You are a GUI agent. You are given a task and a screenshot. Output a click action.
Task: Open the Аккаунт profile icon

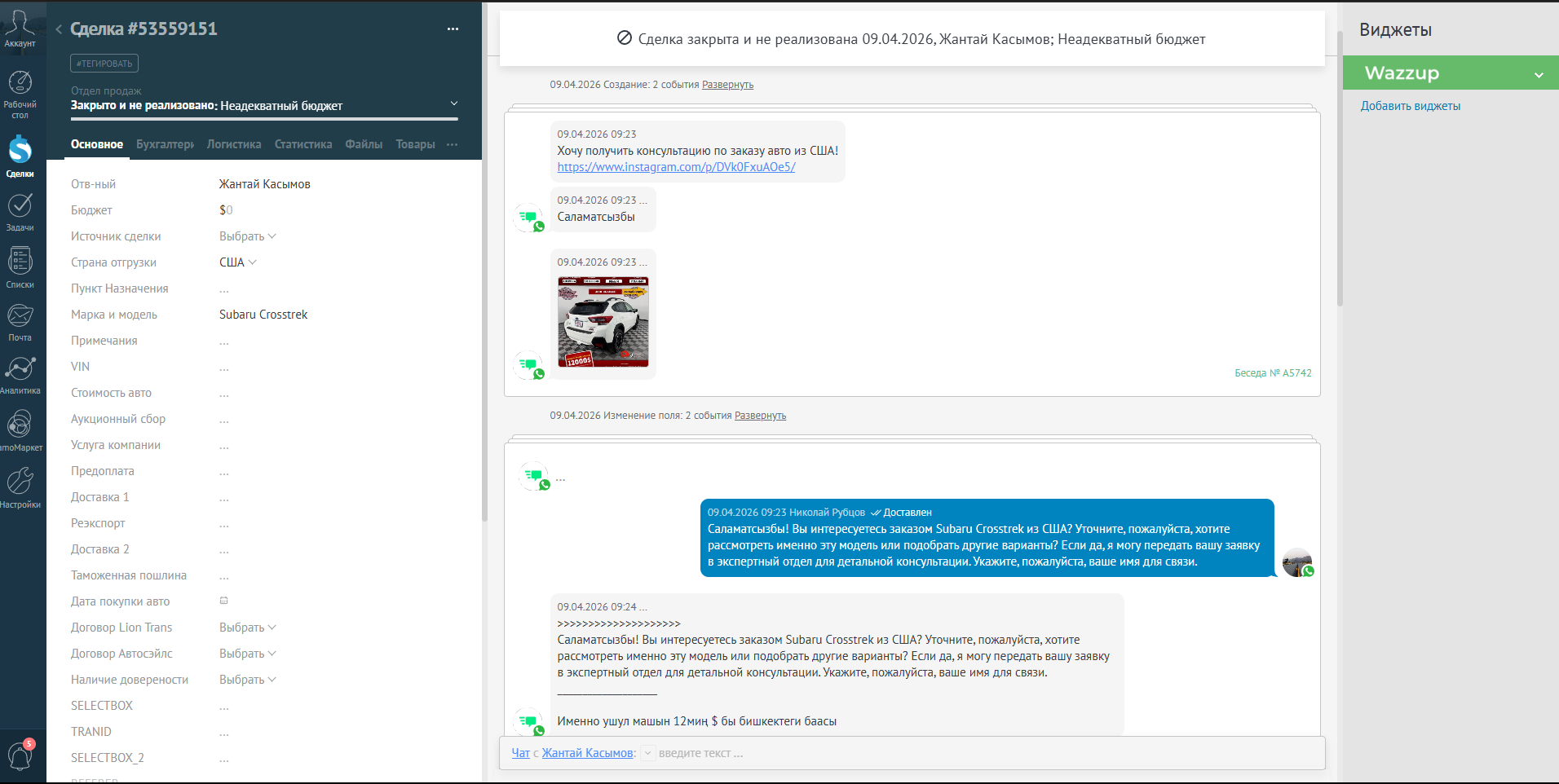[x=20, y=28]
